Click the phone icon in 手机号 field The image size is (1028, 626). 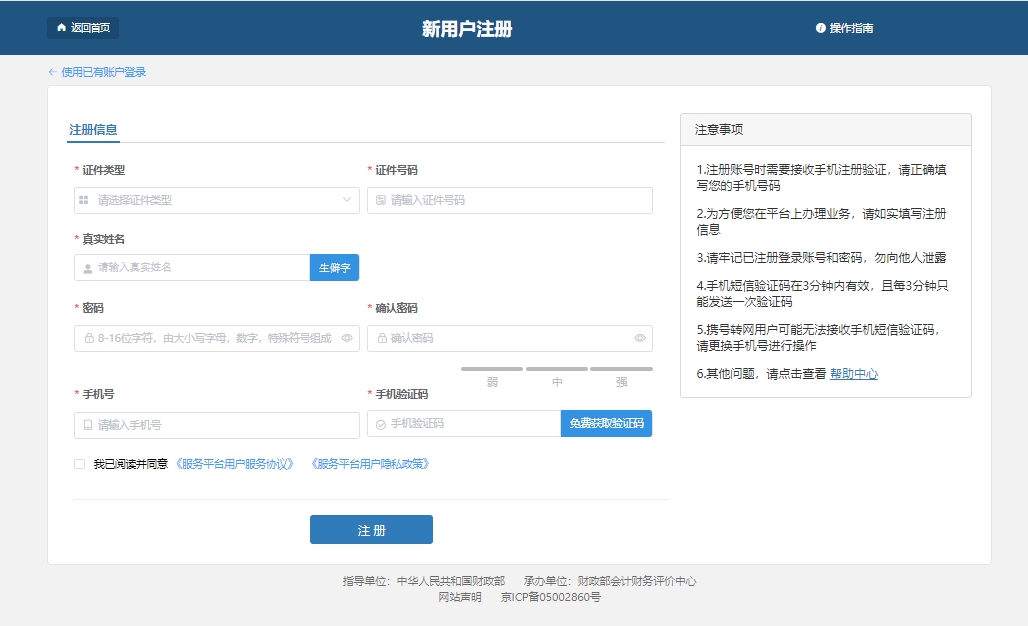click(88, 425)
